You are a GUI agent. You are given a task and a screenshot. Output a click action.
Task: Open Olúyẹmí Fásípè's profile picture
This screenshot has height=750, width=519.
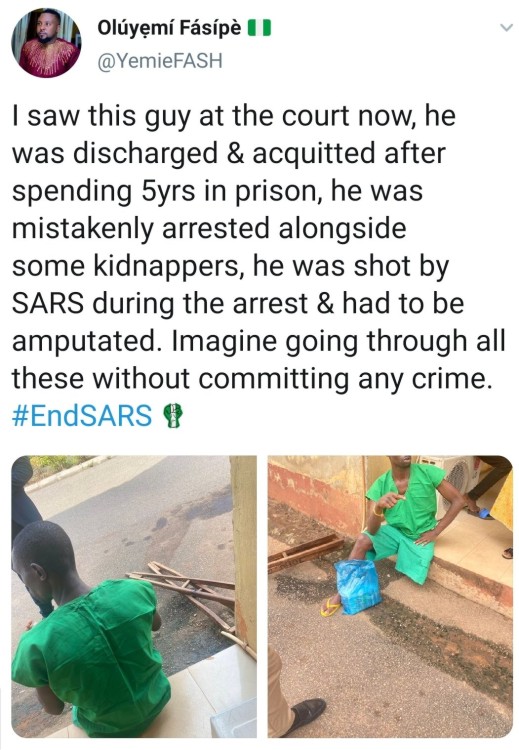tap(46, 43)
